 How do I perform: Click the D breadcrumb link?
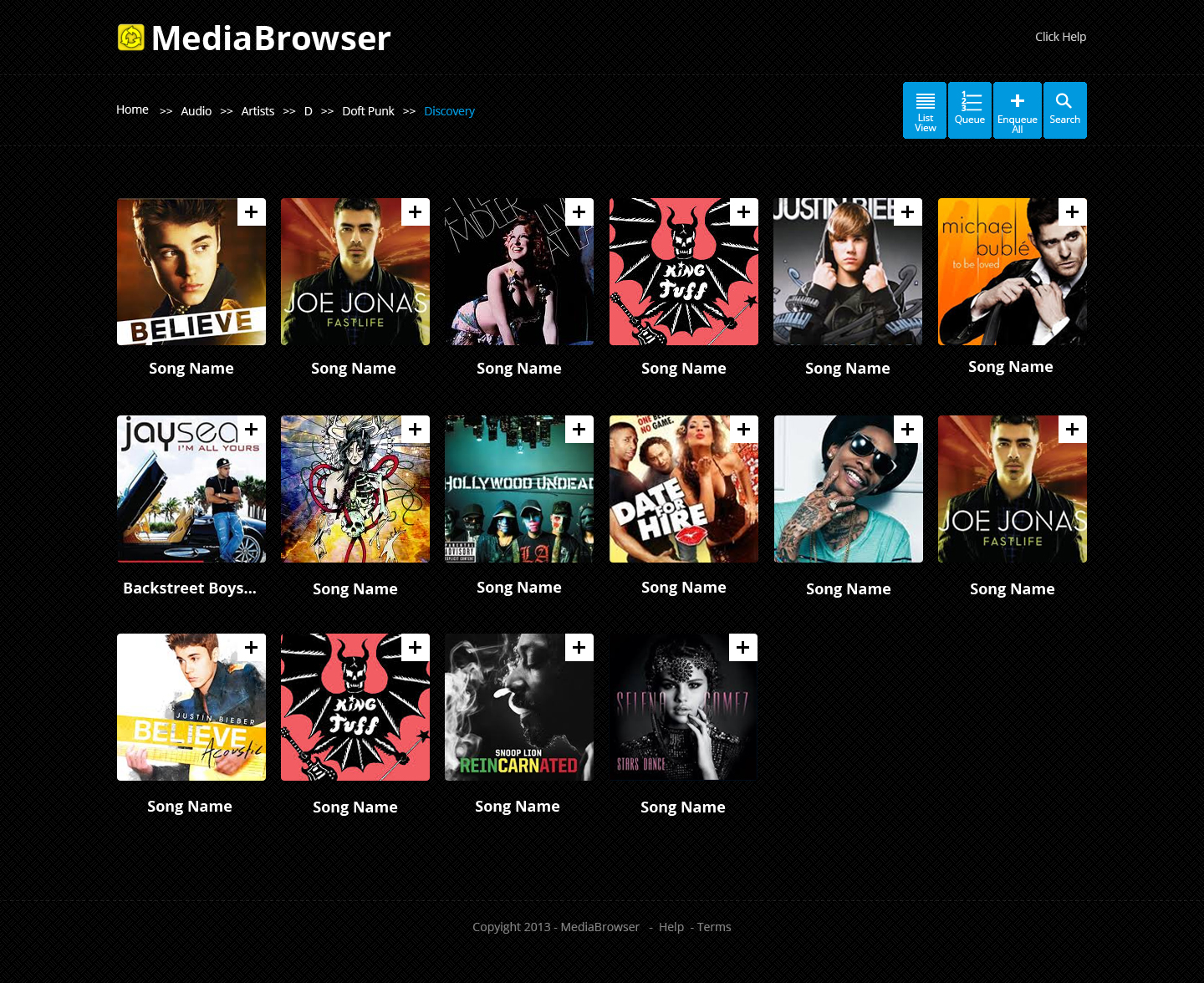pos(309,111)
